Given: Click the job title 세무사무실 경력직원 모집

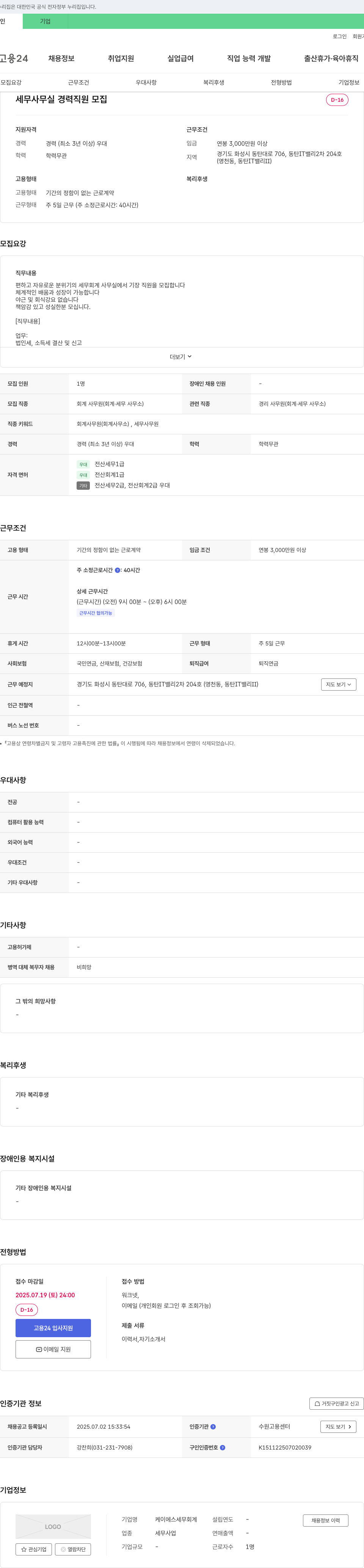Looking at the screenshot, I should pos(61,99).
